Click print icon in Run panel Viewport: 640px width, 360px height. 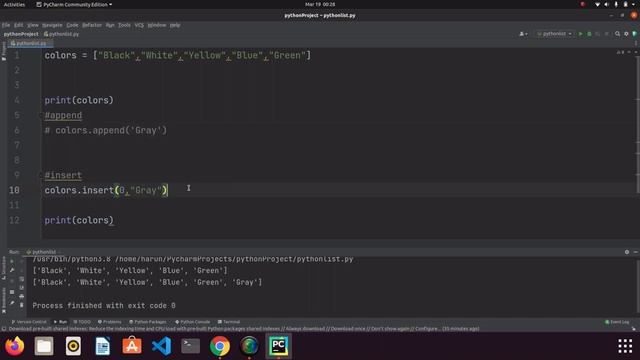tap(22, 296)
